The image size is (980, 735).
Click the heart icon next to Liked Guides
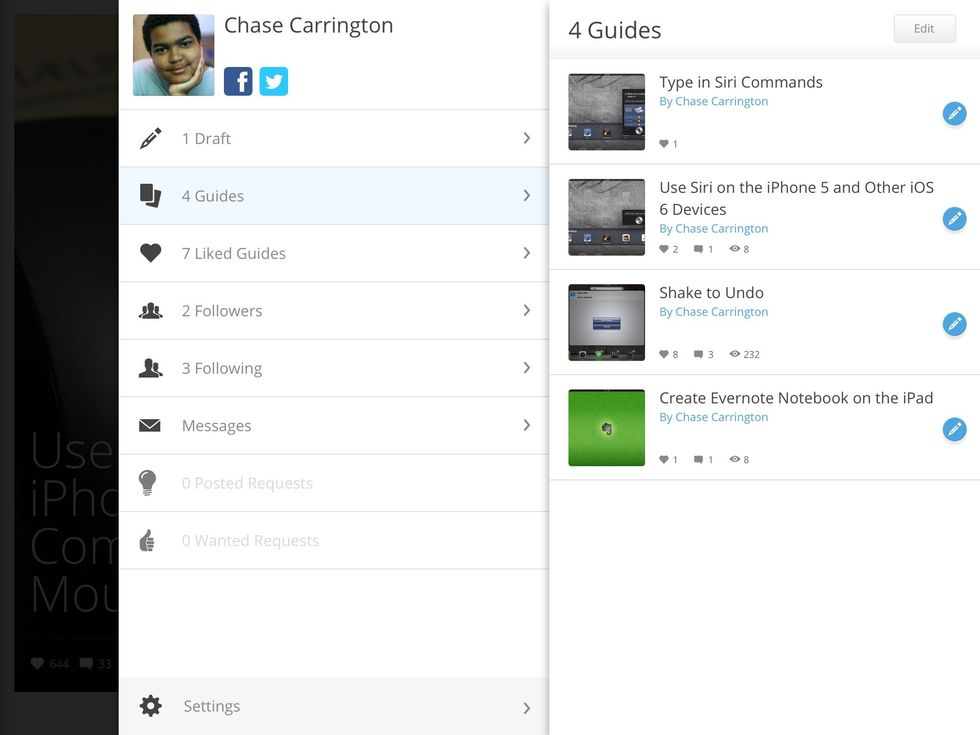pos(150,252)
